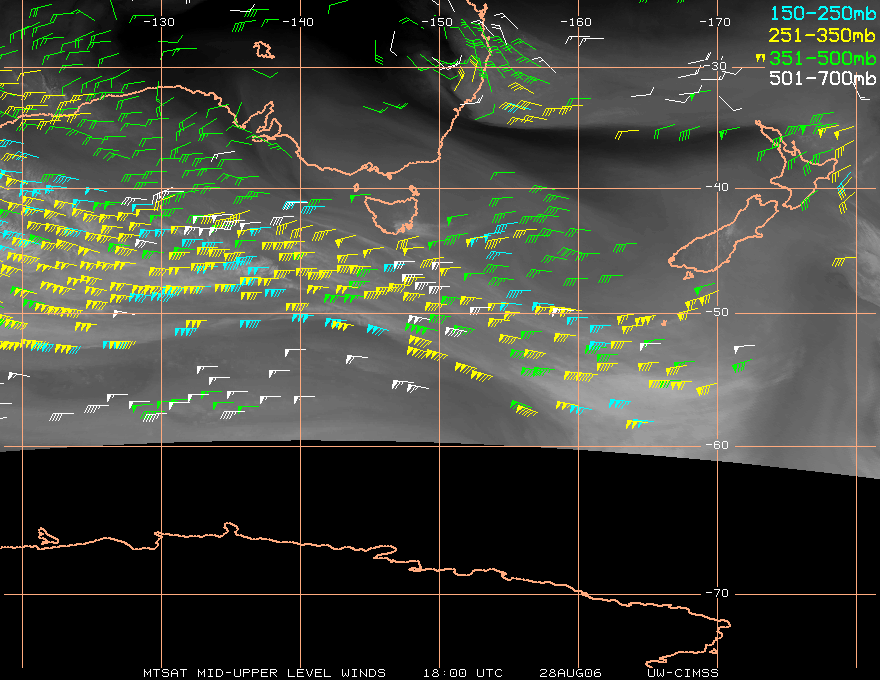Click the 28AUG06 date text
Viewport: 880px width, 680px height.
[x=568, y=673]
